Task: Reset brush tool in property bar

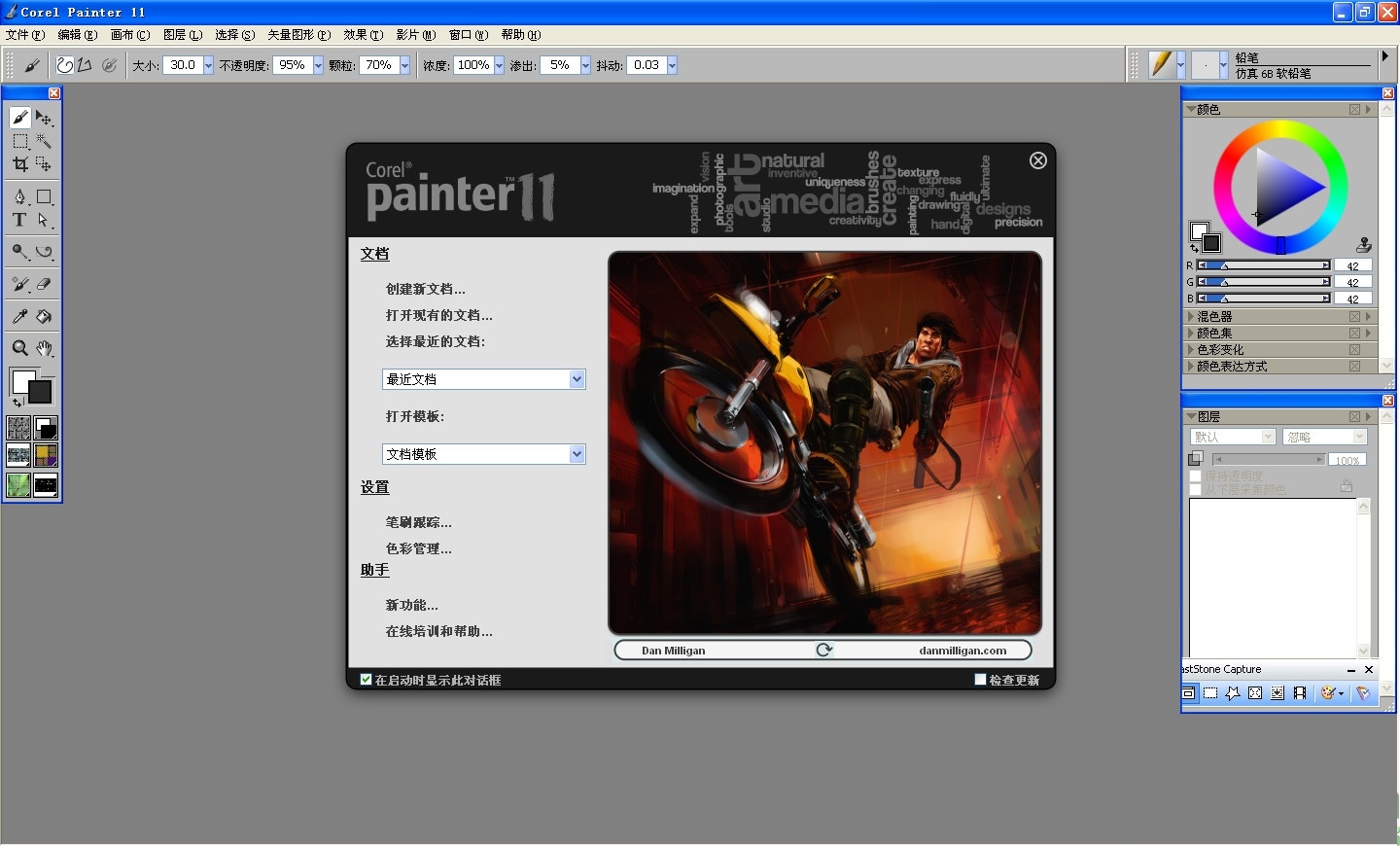Action: 32,65
